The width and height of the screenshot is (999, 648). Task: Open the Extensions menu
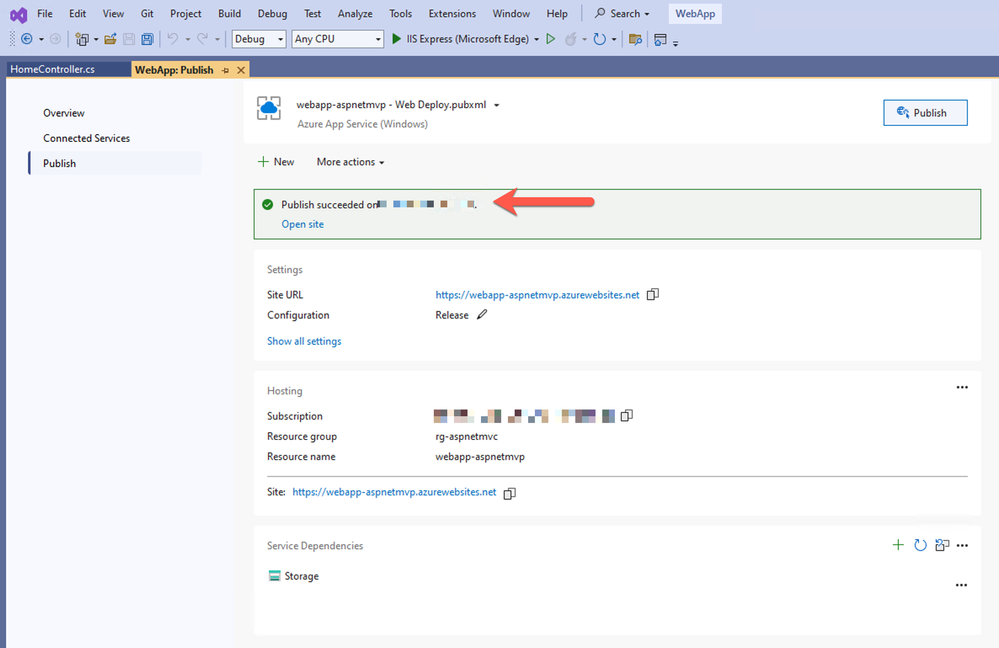point(452,13)
